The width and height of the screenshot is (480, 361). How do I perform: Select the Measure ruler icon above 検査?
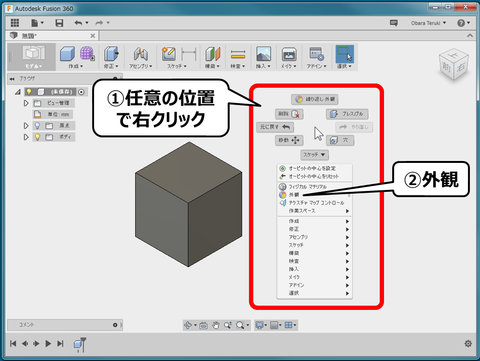tap(238, 54)
